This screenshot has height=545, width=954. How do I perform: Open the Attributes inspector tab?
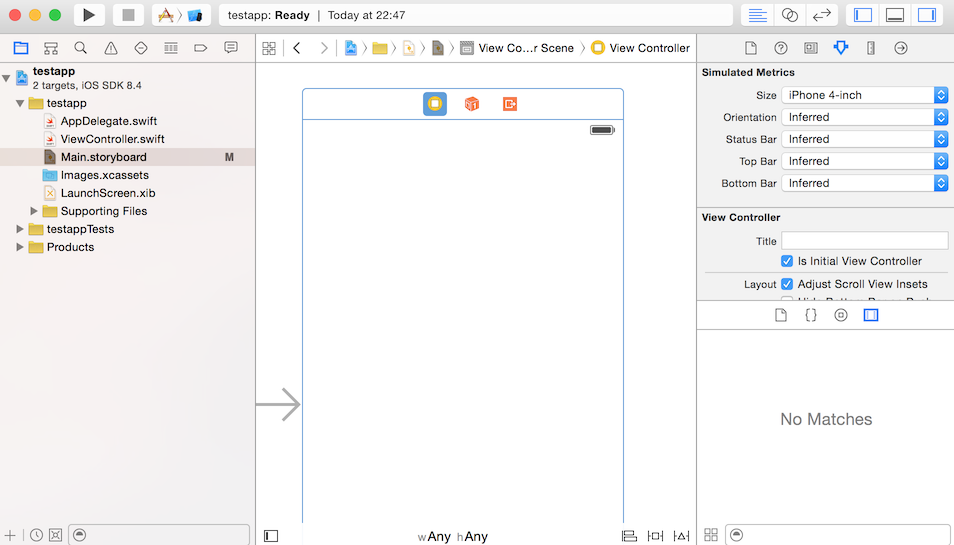click(x=840, y=48)
